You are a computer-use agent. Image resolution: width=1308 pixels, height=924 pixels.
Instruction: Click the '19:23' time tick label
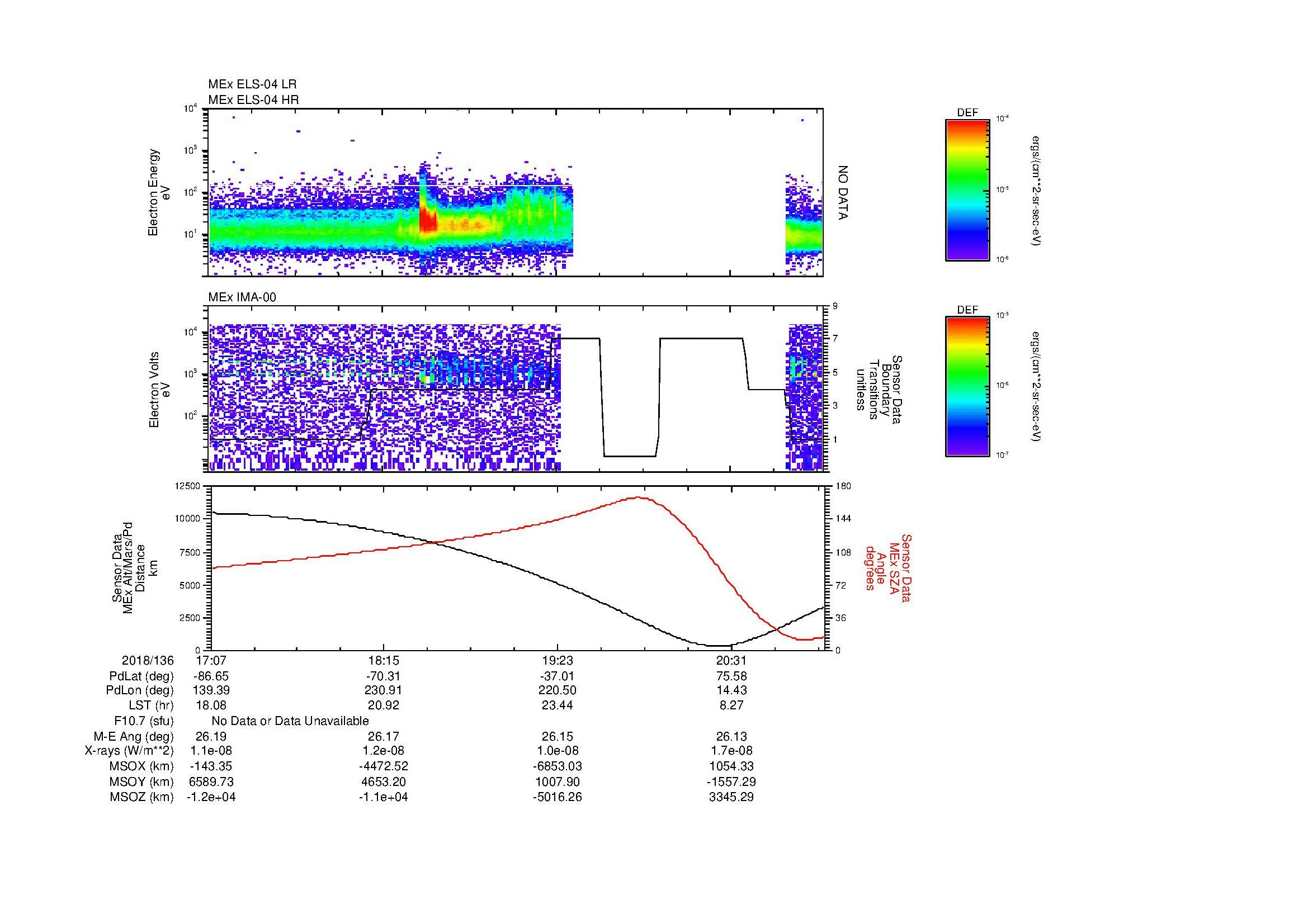point(557,661)
